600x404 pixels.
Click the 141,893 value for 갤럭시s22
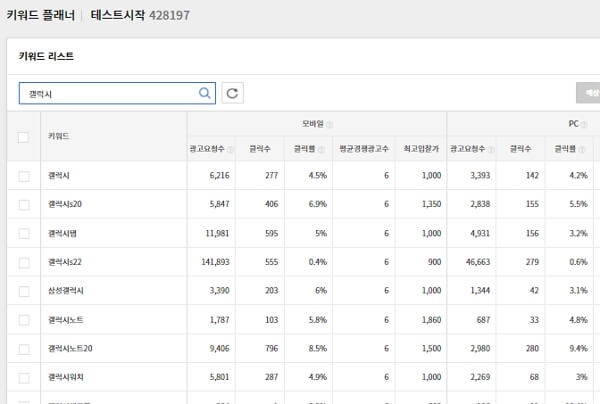215,262
